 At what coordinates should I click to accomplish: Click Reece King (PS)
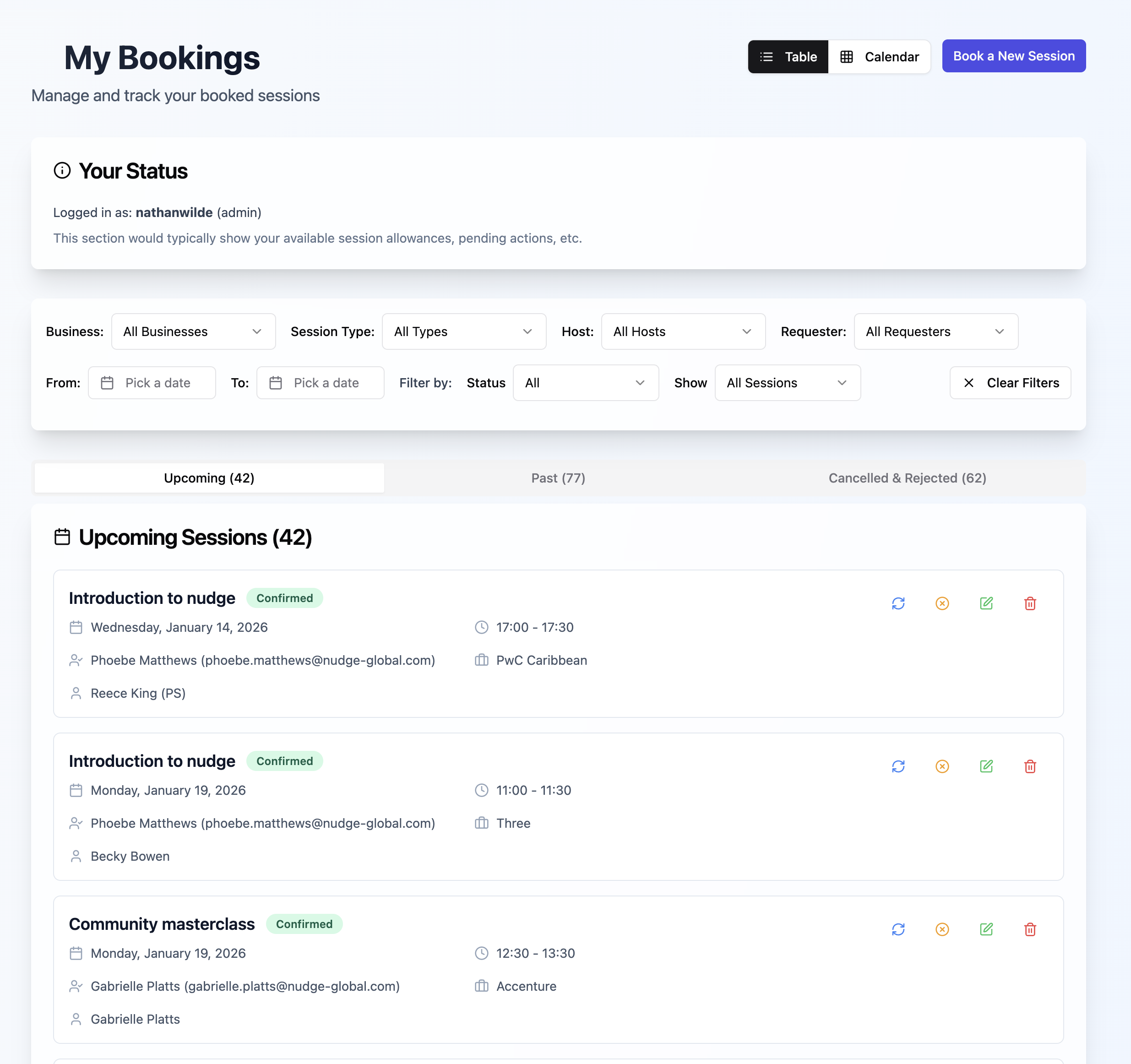pyautogui.click(x=138, y=693)
